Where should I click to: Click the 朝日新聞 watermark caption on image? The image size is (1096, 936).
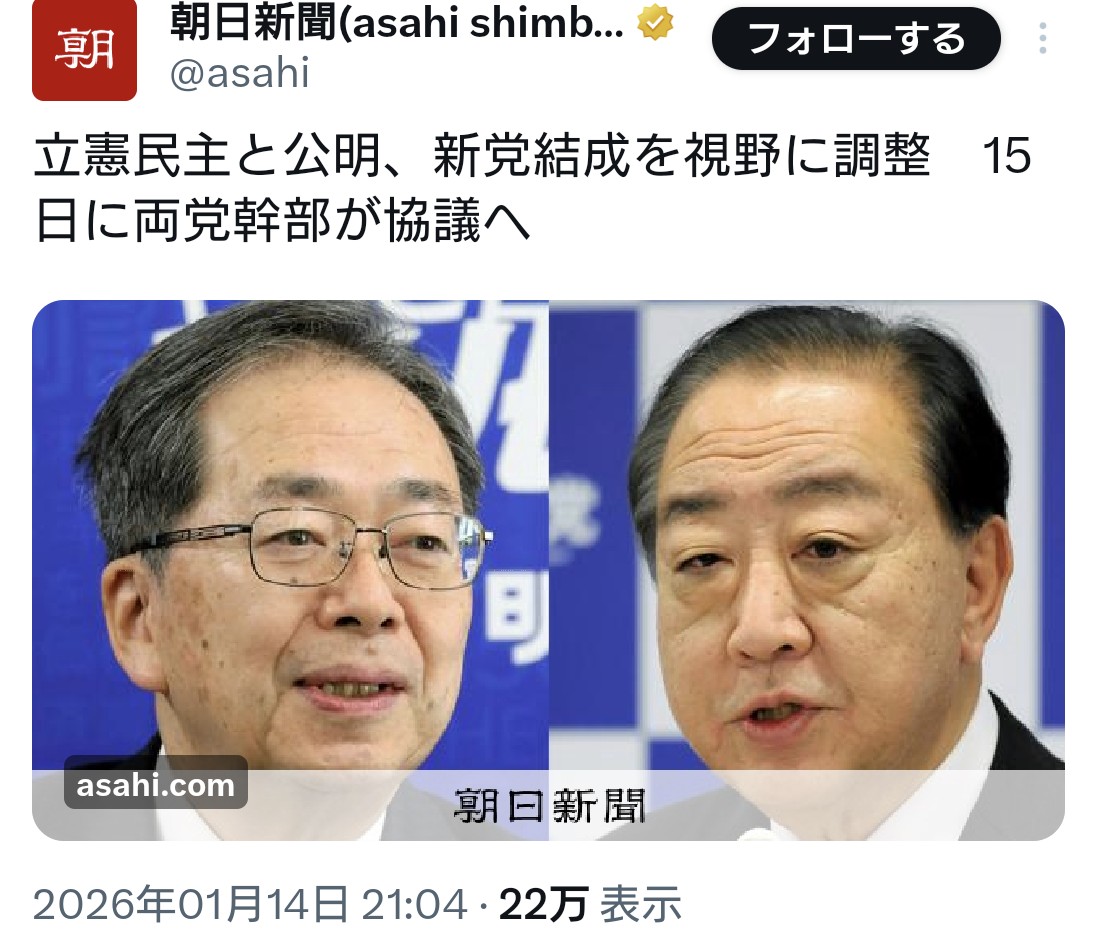[549, 805]
